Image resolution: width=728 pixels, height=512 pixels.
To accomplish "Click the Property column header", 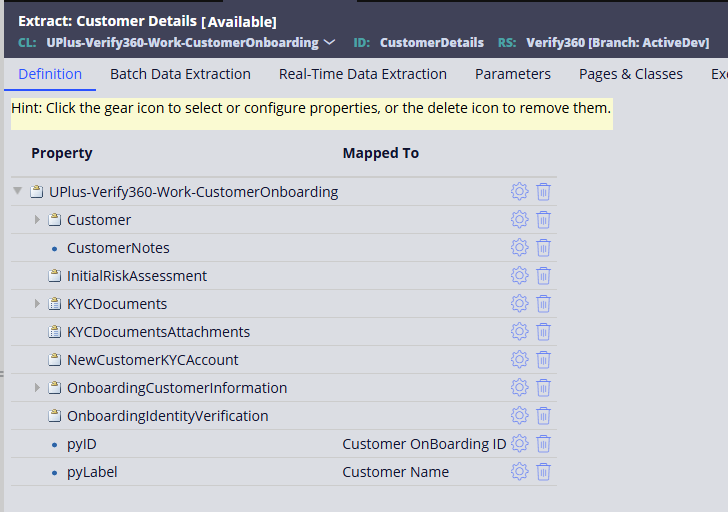I will pyautogui.click(x=62, y=153).
